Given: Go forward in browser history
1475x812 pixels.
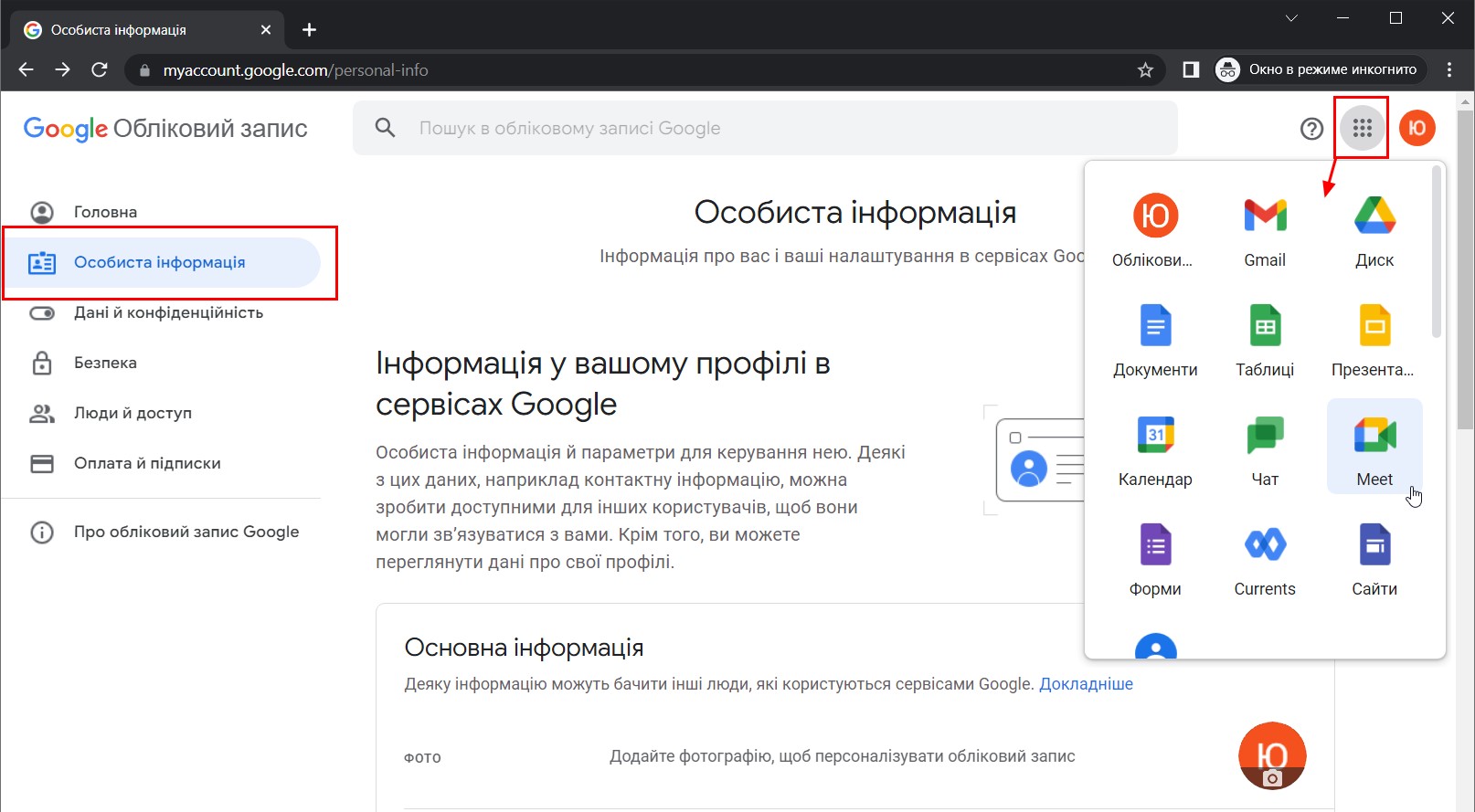Looking at the screenshot, I should pos(62,70).
